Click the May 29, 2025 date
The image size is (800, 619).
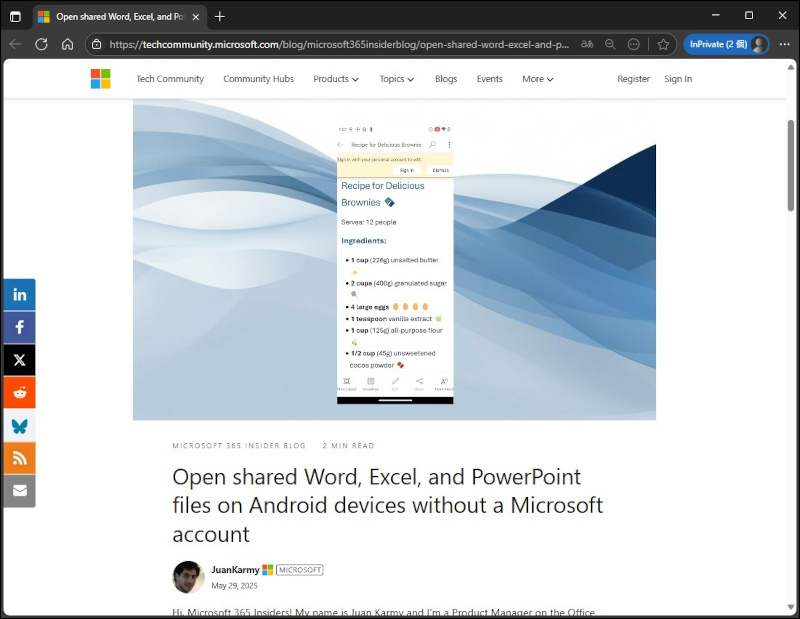(234, 586)
